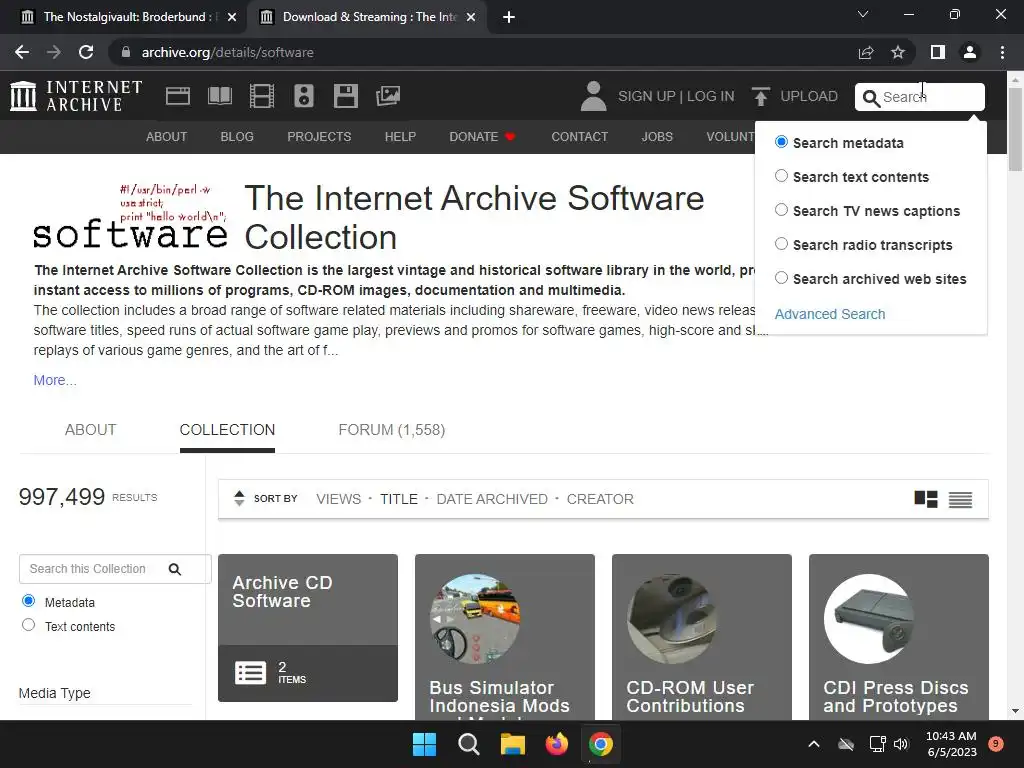
Task: Open the Web (Wayback) media icon
Action: click(x=178, y=96)
